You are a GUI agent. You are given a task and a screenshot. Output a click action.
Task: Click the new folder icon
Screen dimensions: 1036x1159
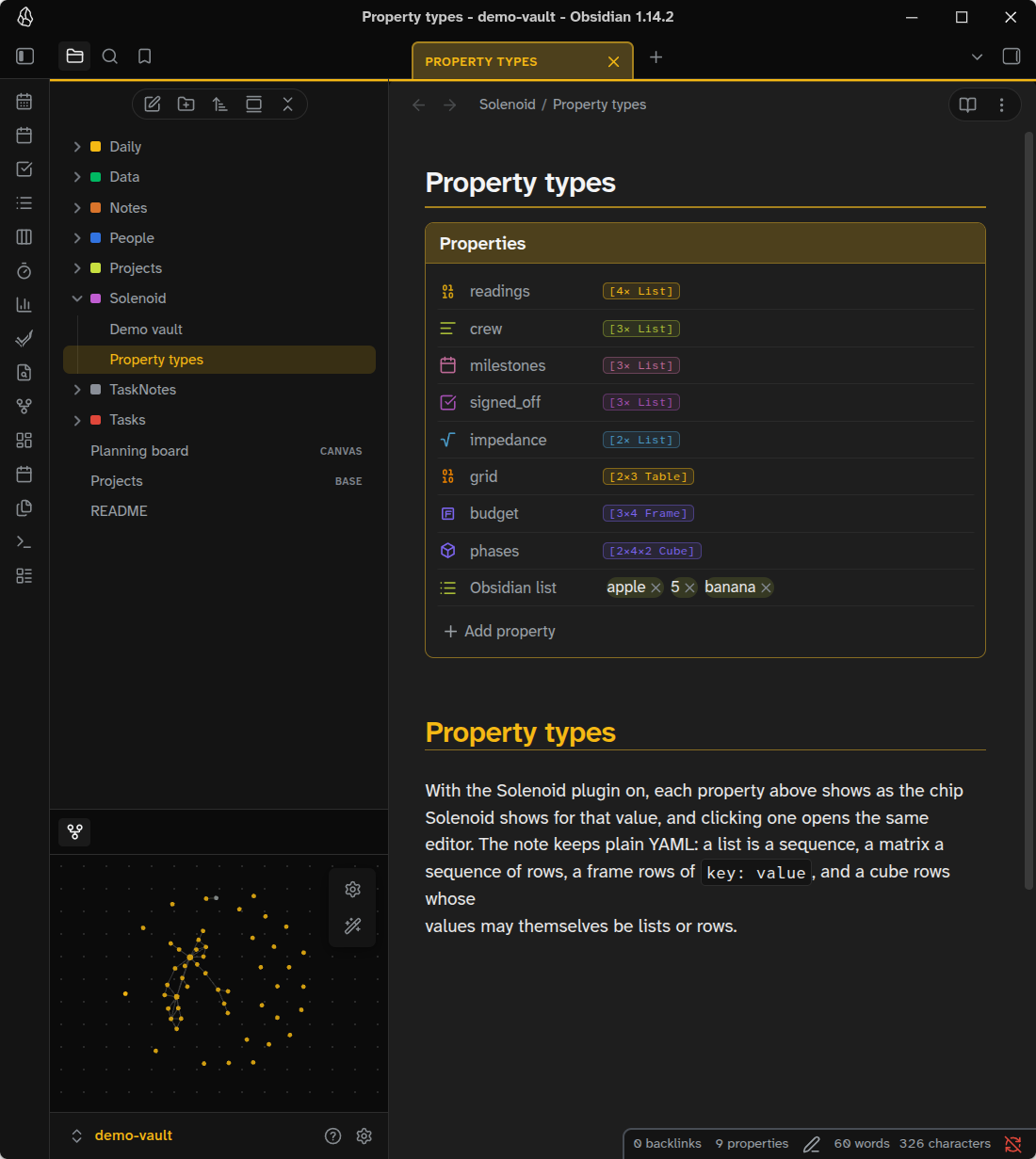pos(186,105)
